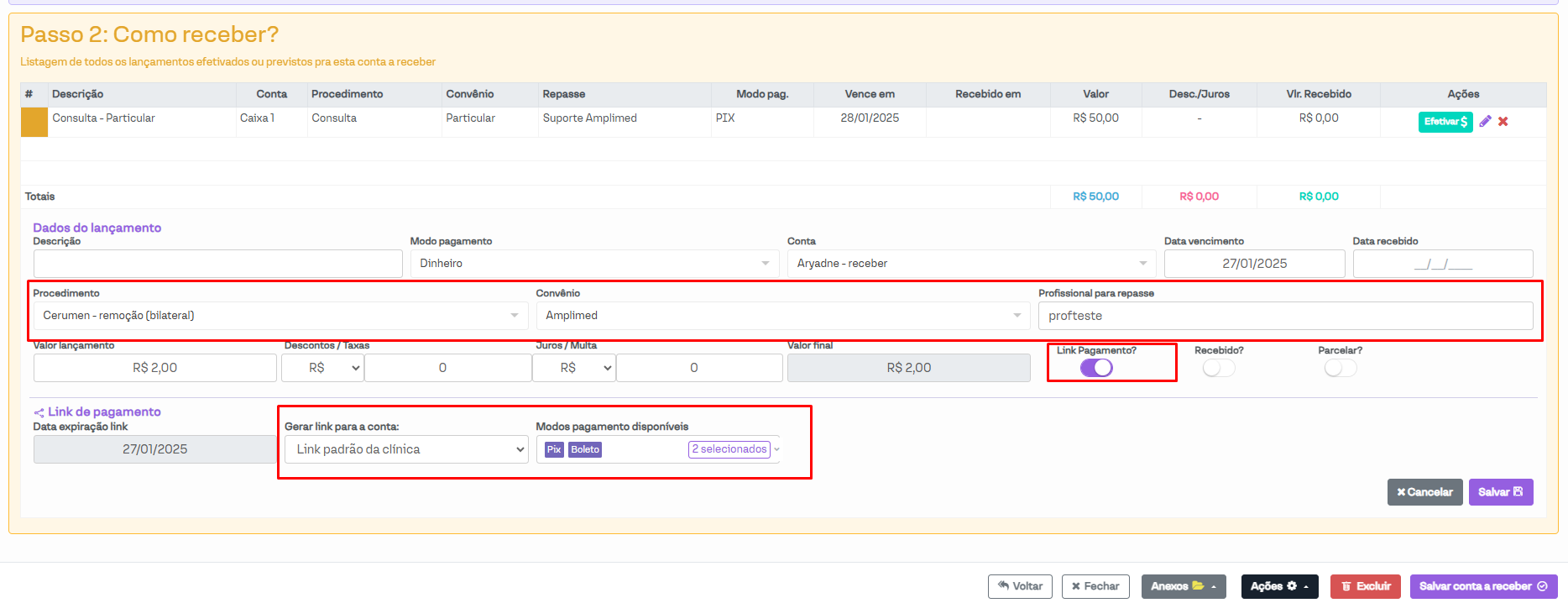The width and height of the screenshot is (1568, 603).
Task: Disable the Link Pagamento toggle
Action: click(x=1096, y=368)
